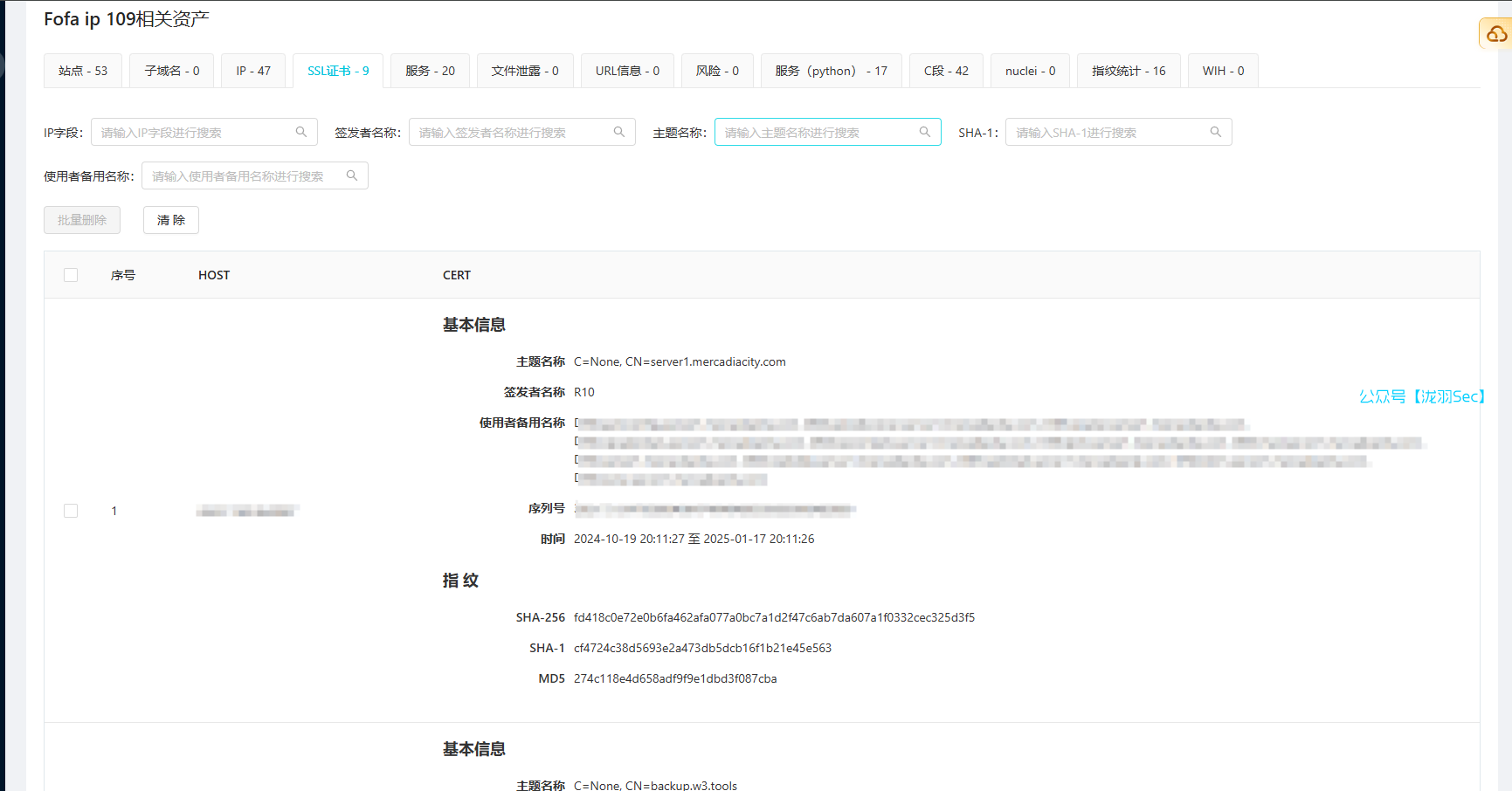This screenshot has height=791, width=1512.
Task: Switch to the C段 - 42 tab
Action: (946, 71)
